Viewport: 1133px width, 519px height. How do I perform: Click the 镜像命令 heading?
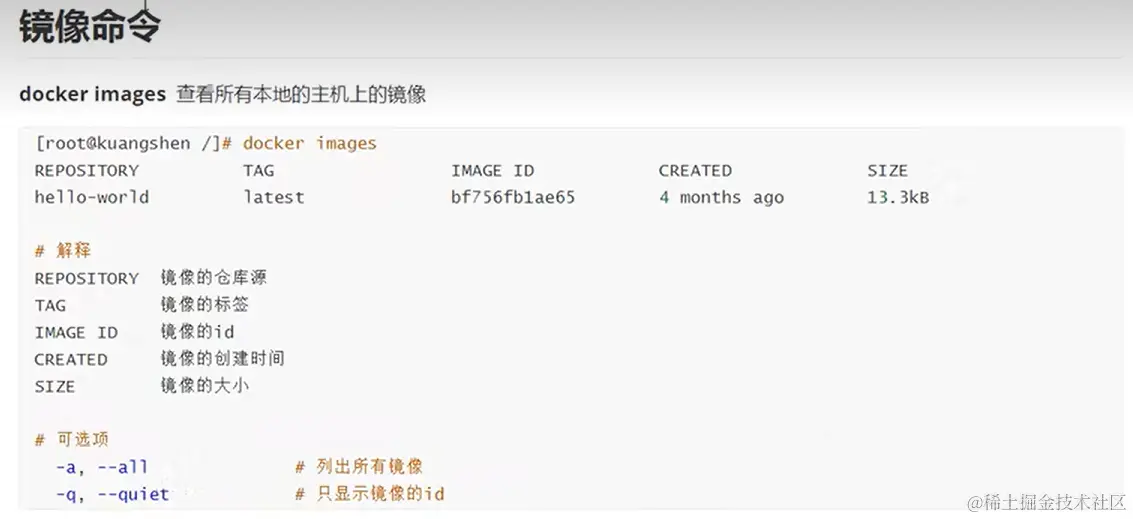(x=90, y=28)
